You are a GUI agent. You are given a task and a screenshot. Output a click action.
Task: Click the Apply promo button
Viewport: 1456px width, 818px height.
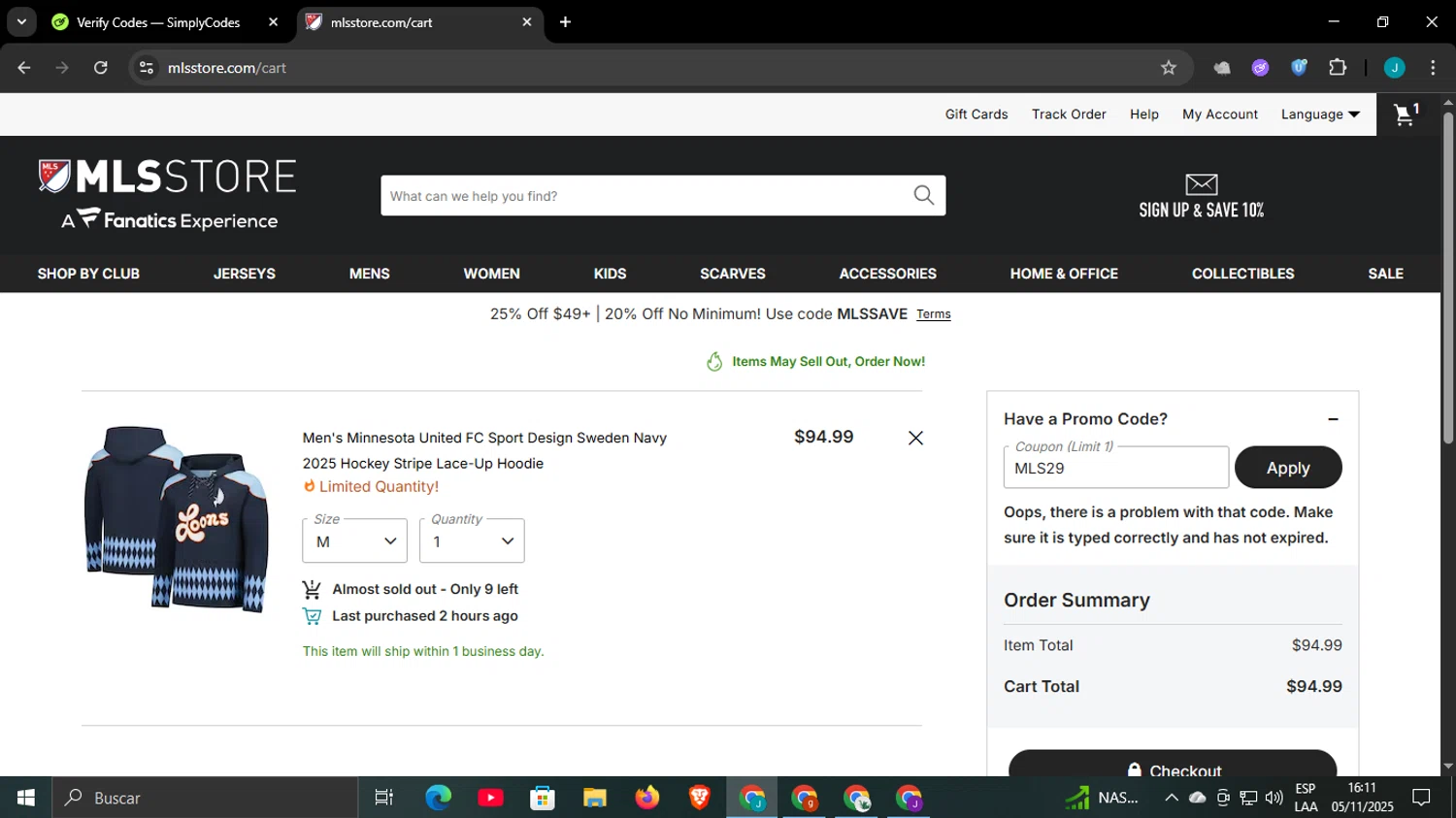coord(1288,468)
